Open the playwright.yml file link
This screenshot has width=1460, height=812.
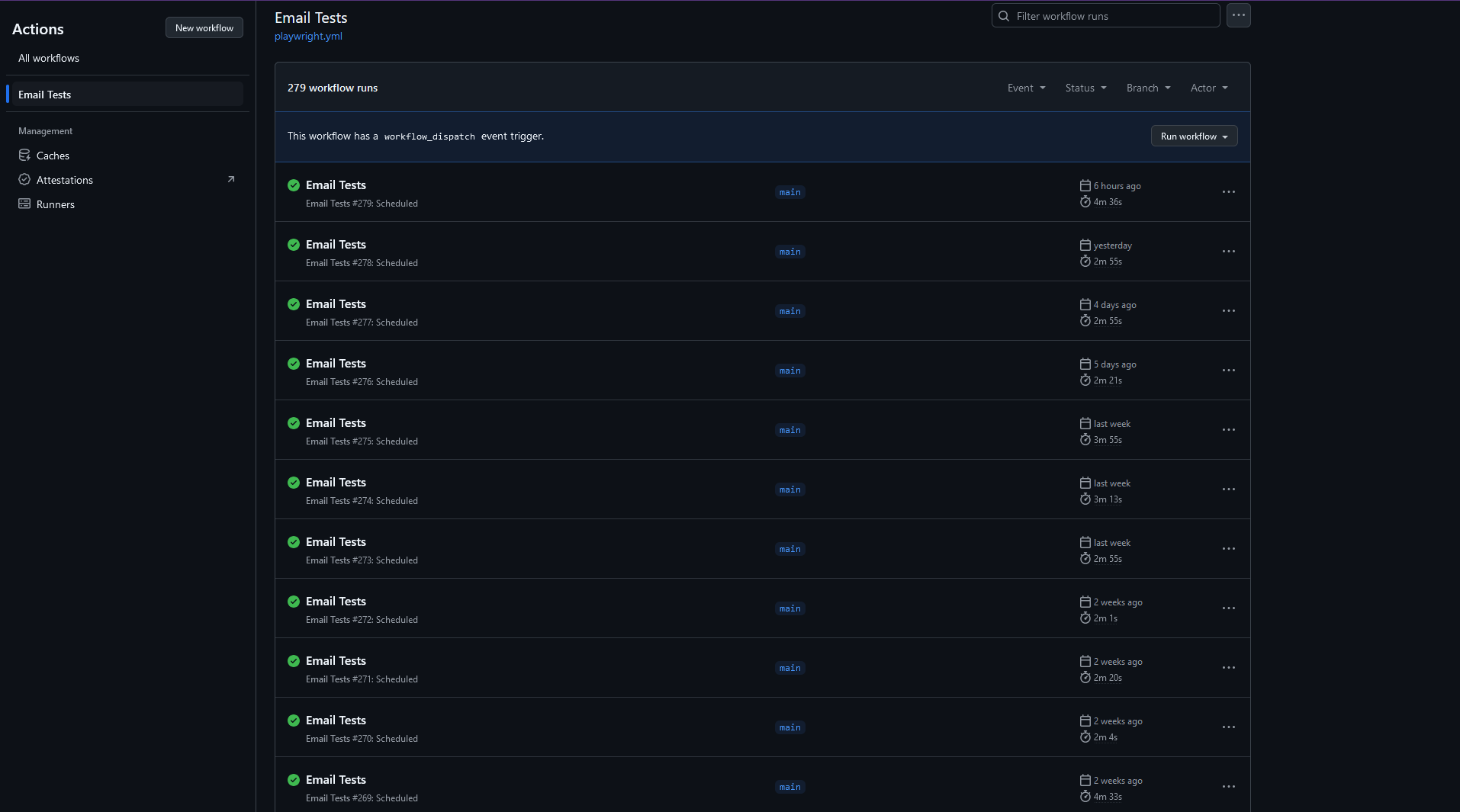(308, 36)
